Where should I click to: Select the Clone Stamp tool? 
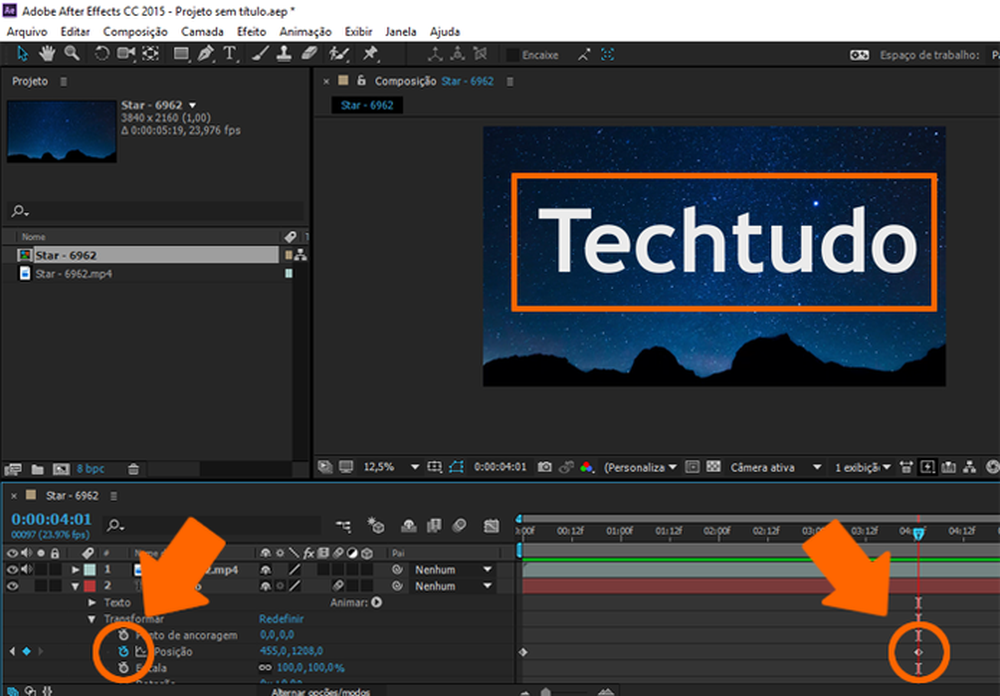click(x=283, y=54)
